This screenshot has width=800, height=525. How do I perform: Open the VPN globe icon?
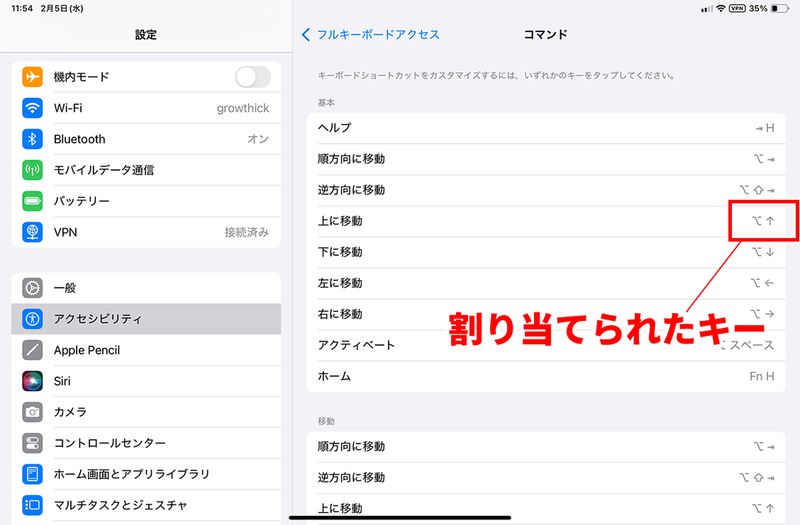pyautogui.click(x=32, y=232)
